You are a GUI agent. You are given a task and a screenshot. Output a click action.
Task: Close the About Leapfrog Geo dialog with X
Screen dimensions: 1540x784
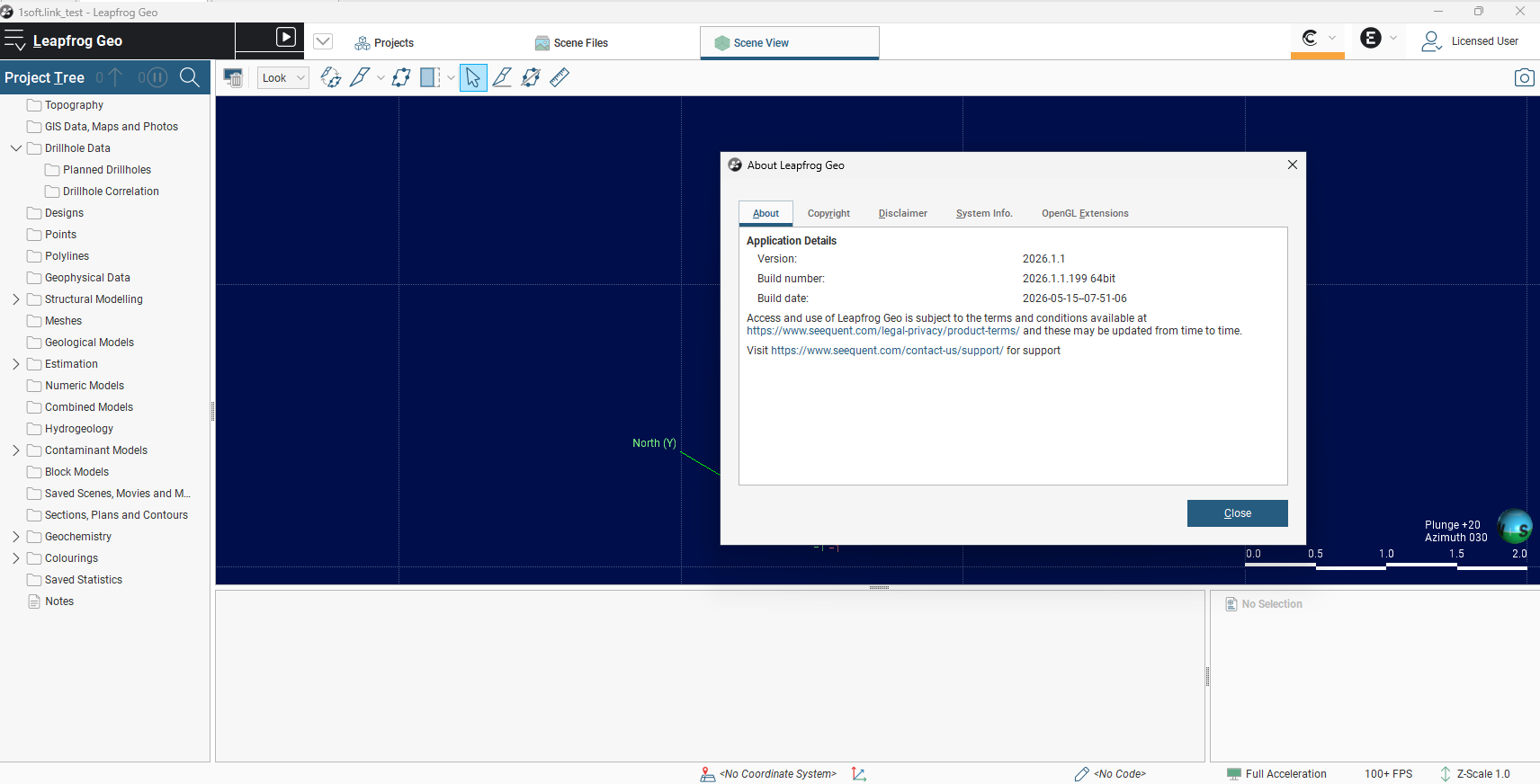tap(1293, 165)
